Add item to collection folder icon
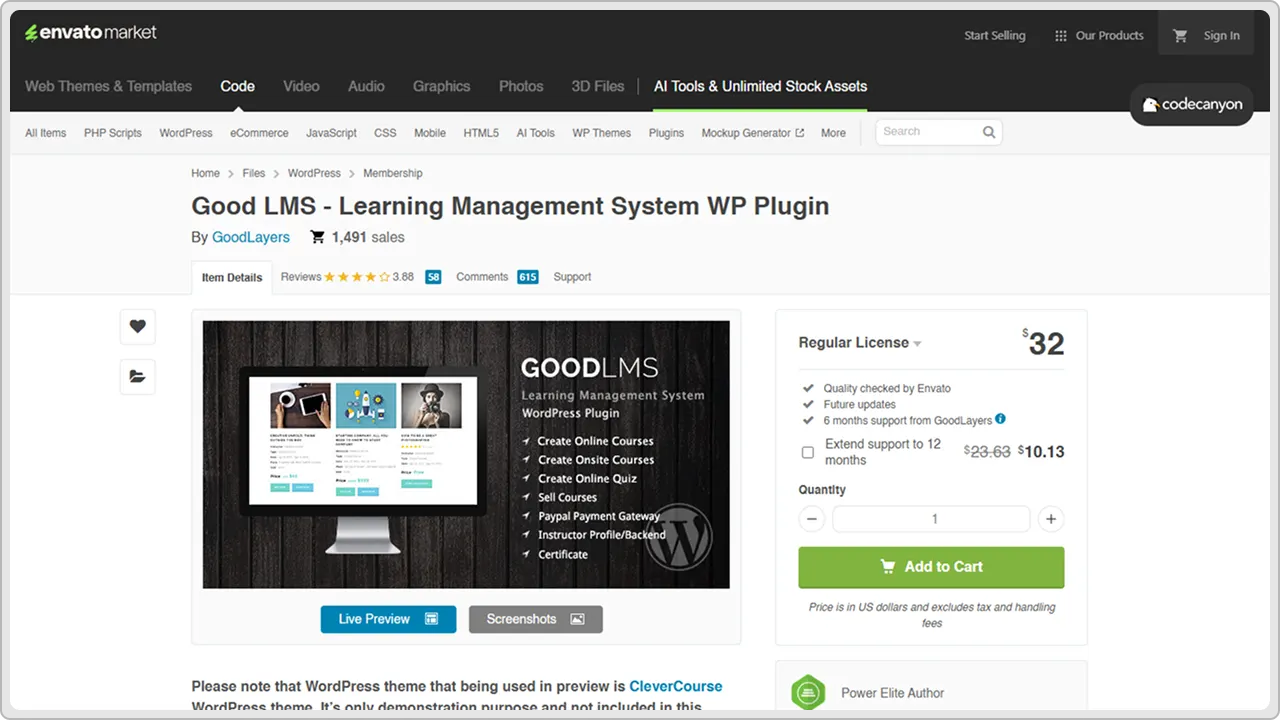Image resolution: width=1280 pixels, height=720 pixels. 138,376
